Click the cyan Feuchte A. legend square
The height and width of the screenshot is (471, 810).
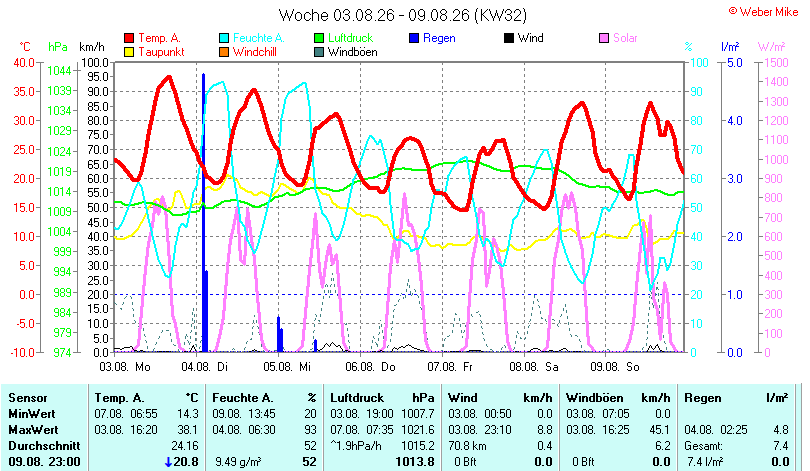(224, 38)
